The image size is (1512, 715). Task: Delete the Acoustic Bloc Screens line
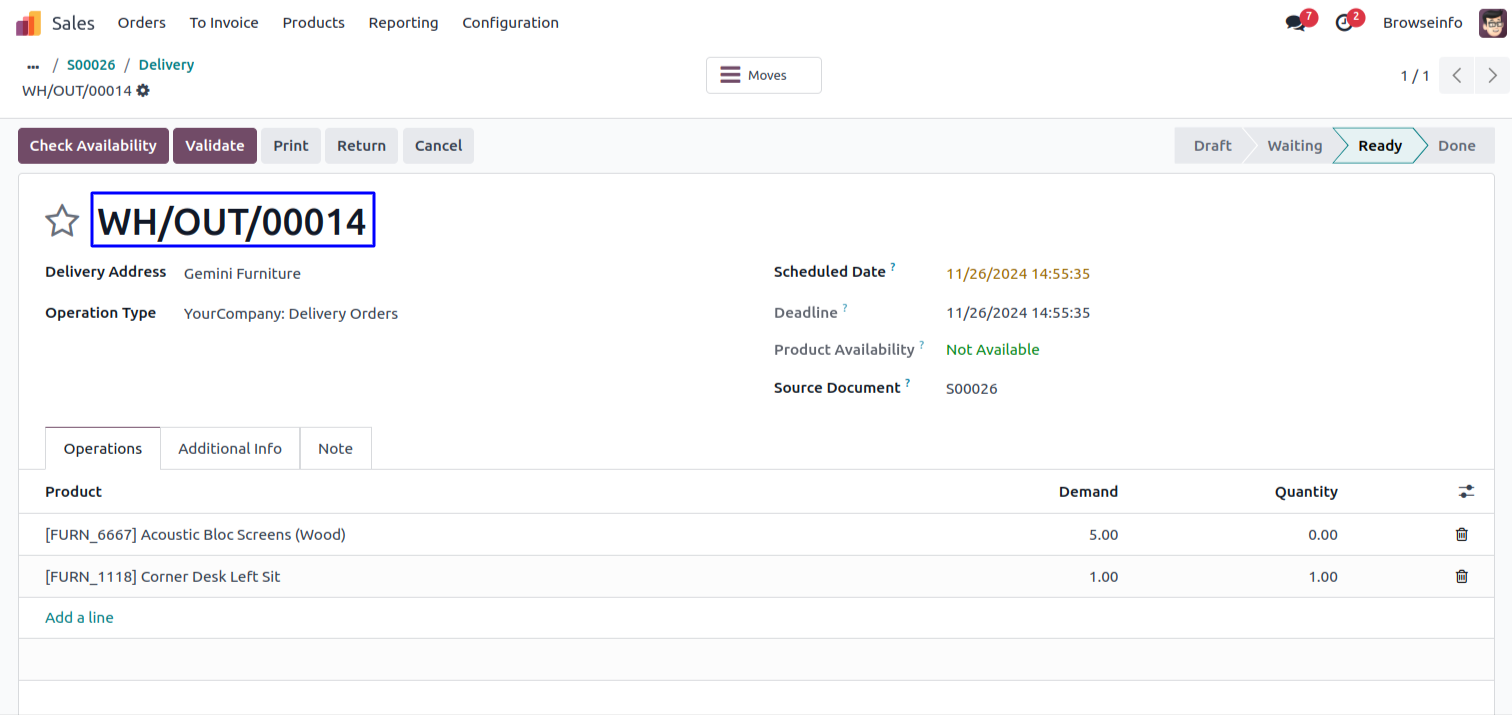(1461, 535)
